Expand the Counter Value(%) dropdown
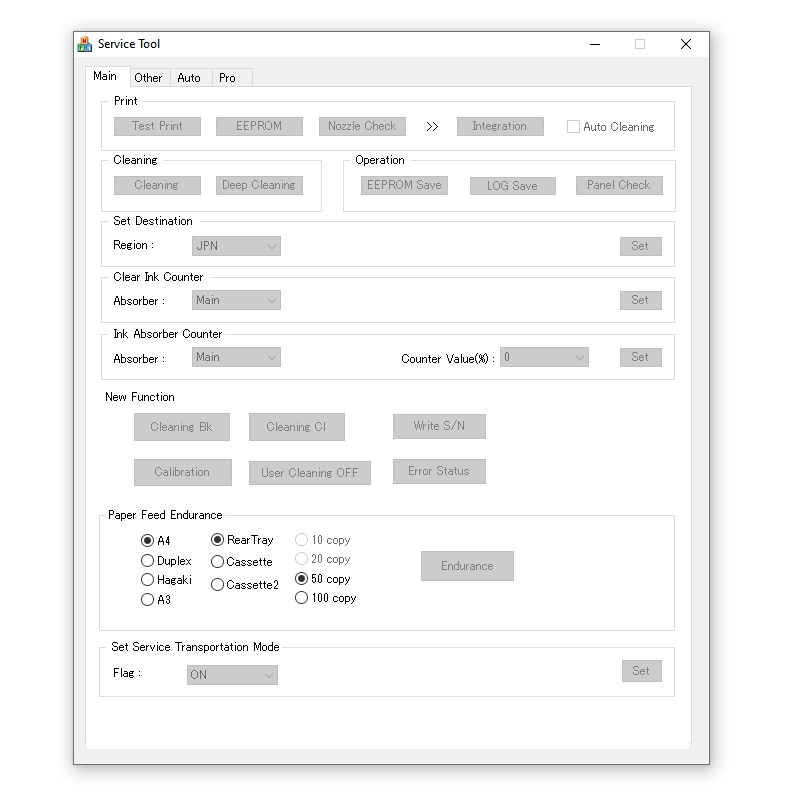 pos(544,357)
